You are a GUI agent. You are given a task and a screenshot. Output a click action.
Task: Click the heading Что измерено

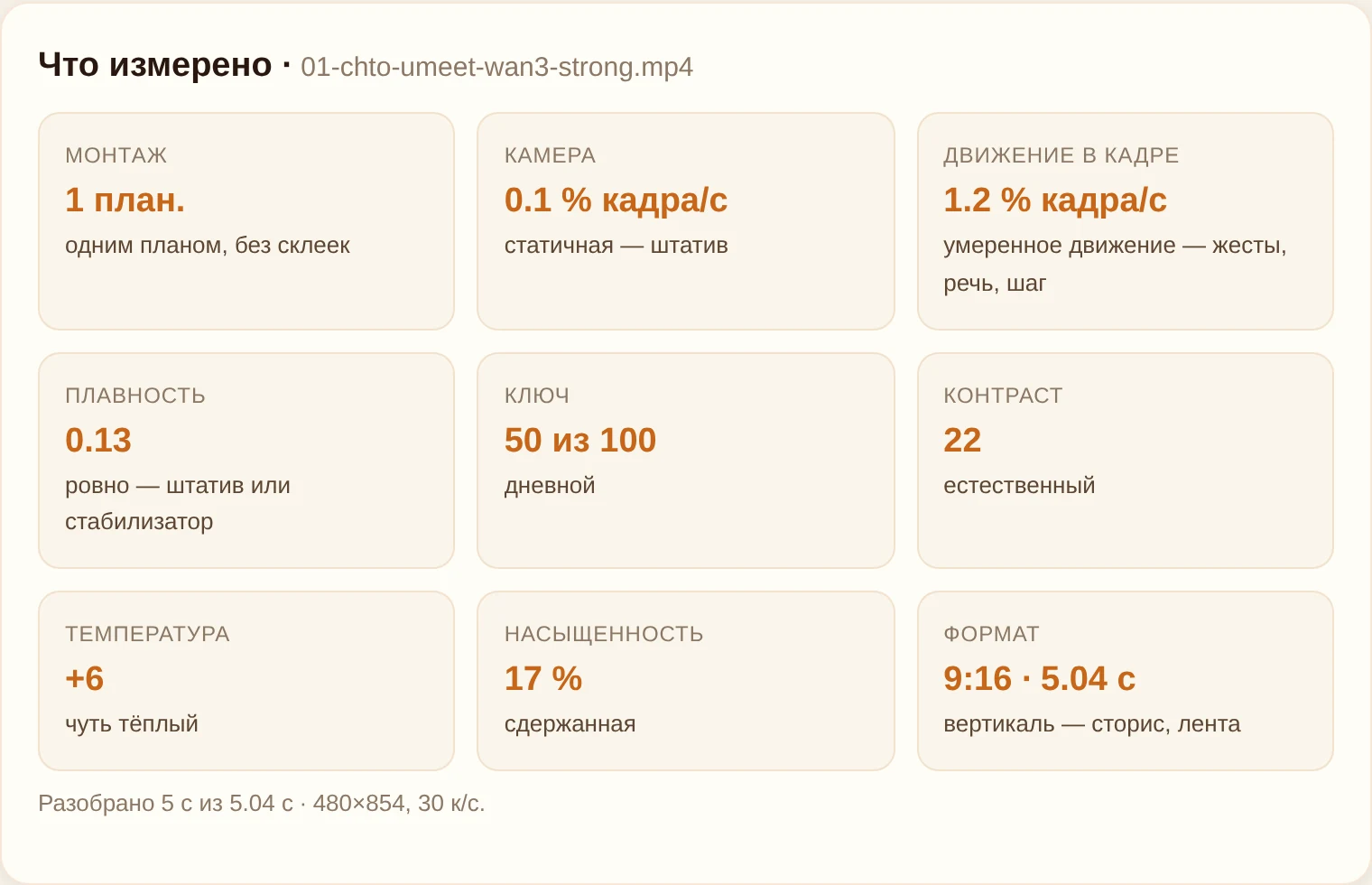coord(155,65)
